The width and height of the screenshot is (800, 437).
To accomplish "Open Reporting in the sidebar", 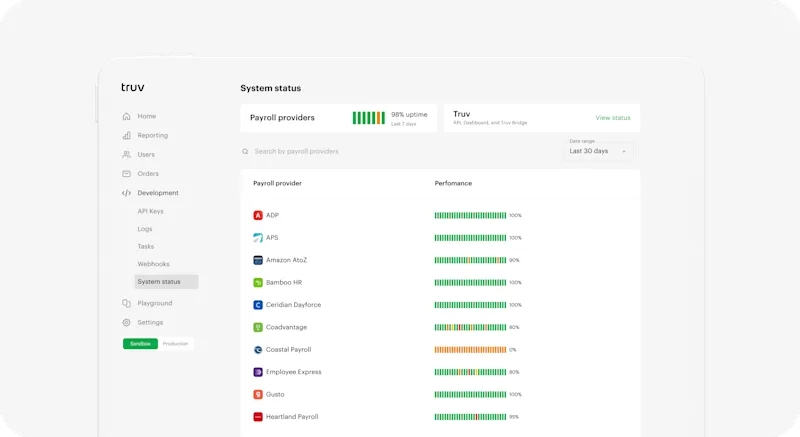I will [153, 135].
